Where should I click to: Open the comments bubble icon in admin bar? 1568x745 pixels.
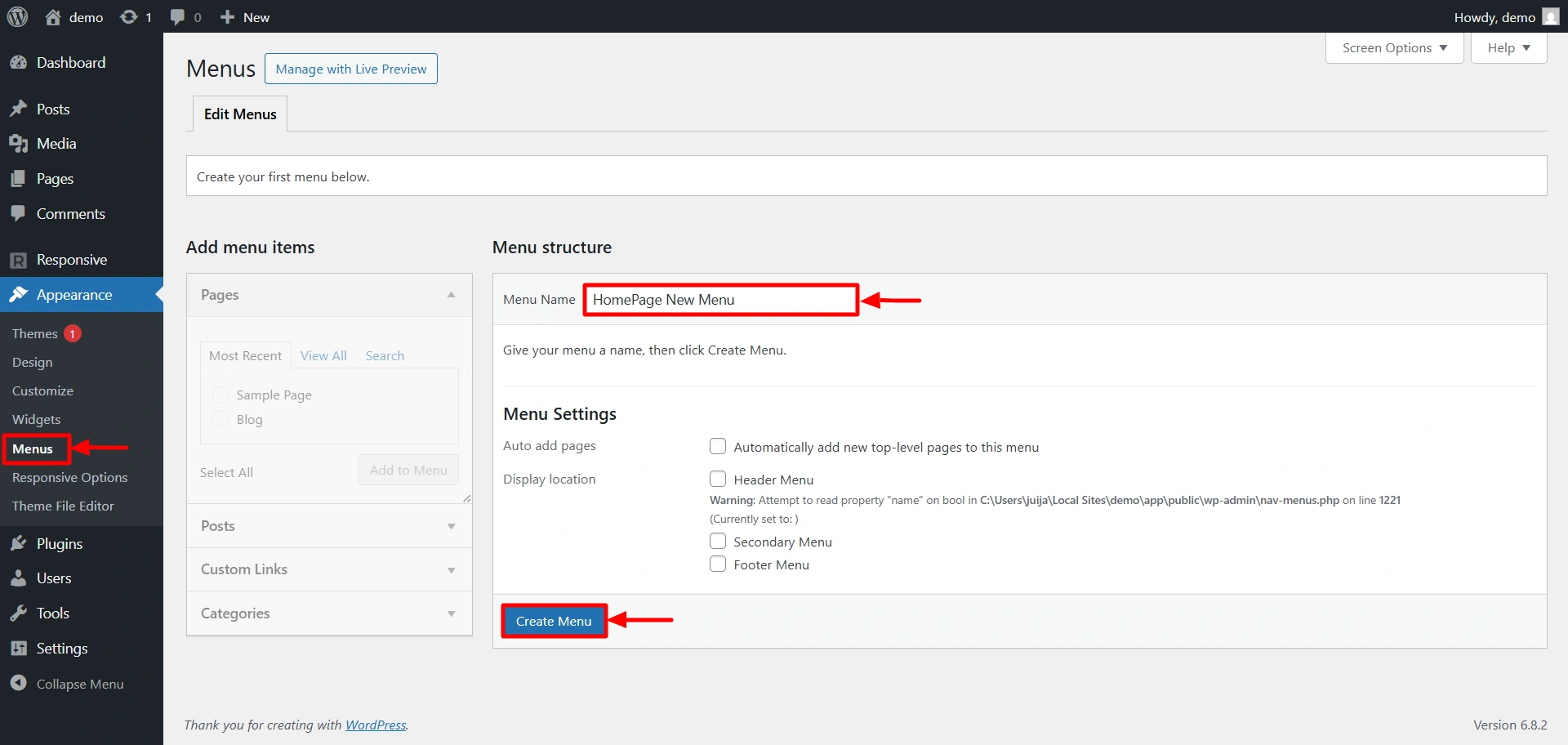click(x=177, y=17)
